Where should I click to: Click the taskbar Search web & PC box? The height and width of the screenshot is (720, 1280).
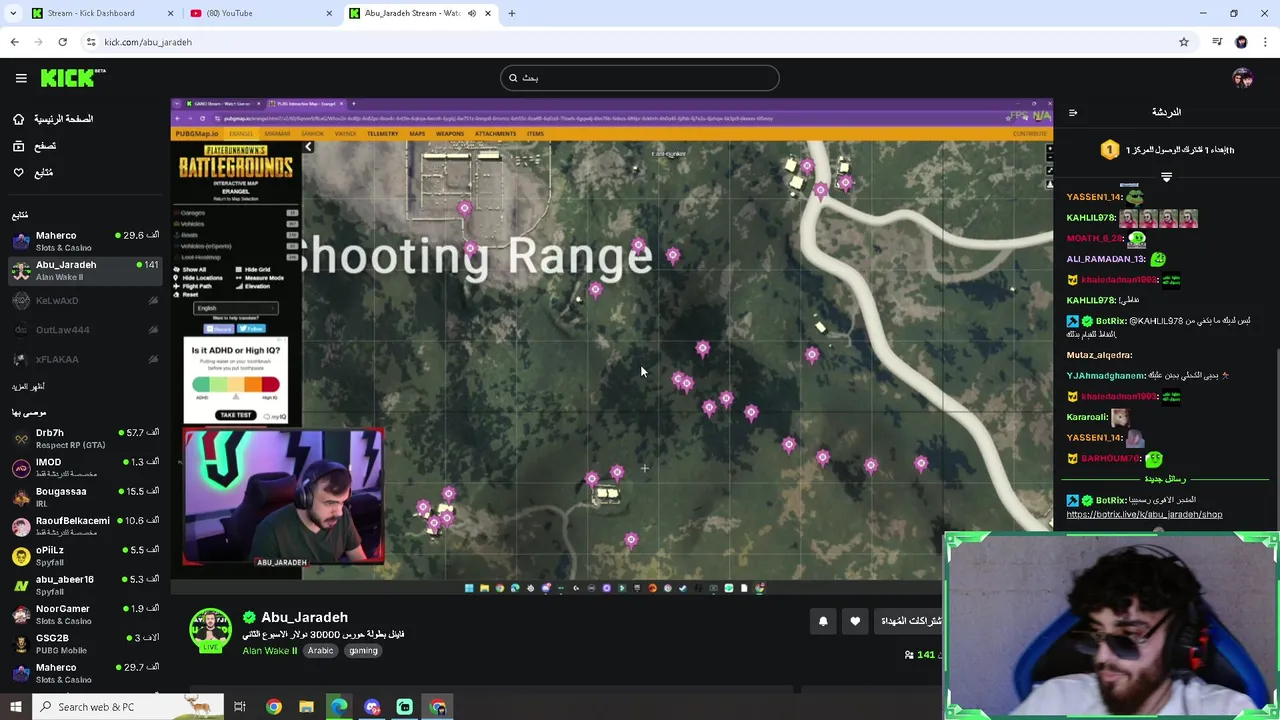(x=130, y=707)
